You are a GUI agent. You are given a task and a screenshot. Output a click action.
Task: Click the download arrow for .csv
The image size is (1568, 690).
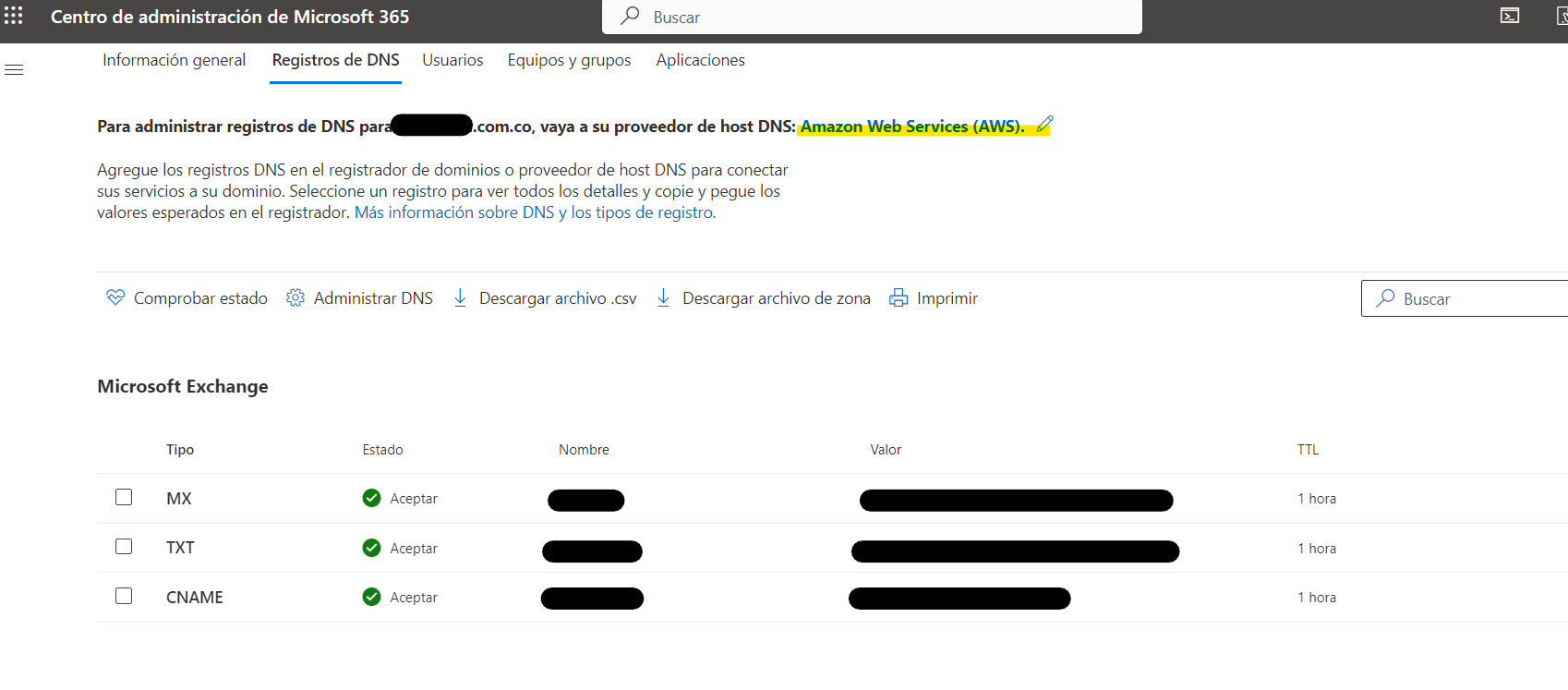[460, 297]
